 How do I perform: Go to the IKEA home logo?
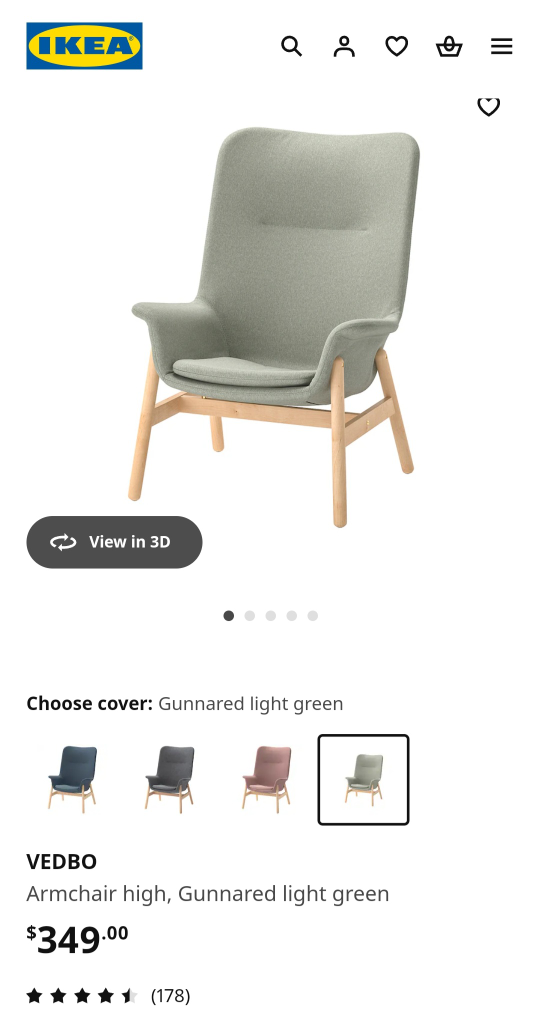(x=84, y=46)
